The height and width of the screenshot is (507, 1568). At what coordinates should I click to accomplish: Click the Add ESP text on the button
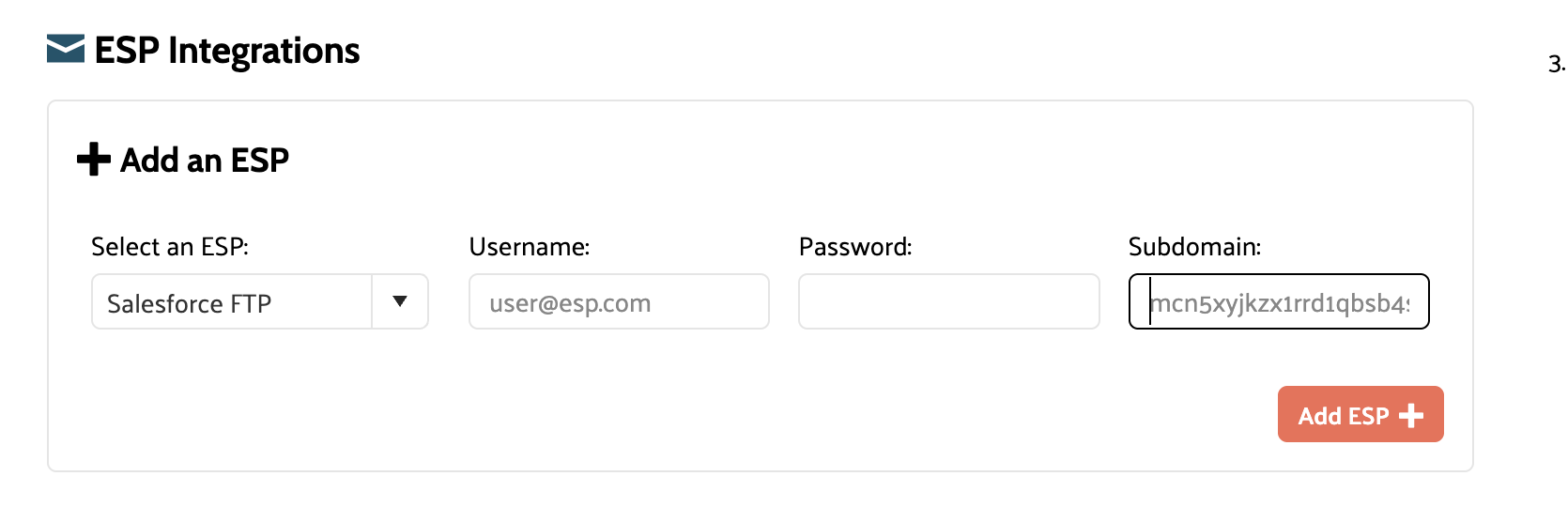(1344, 416)
